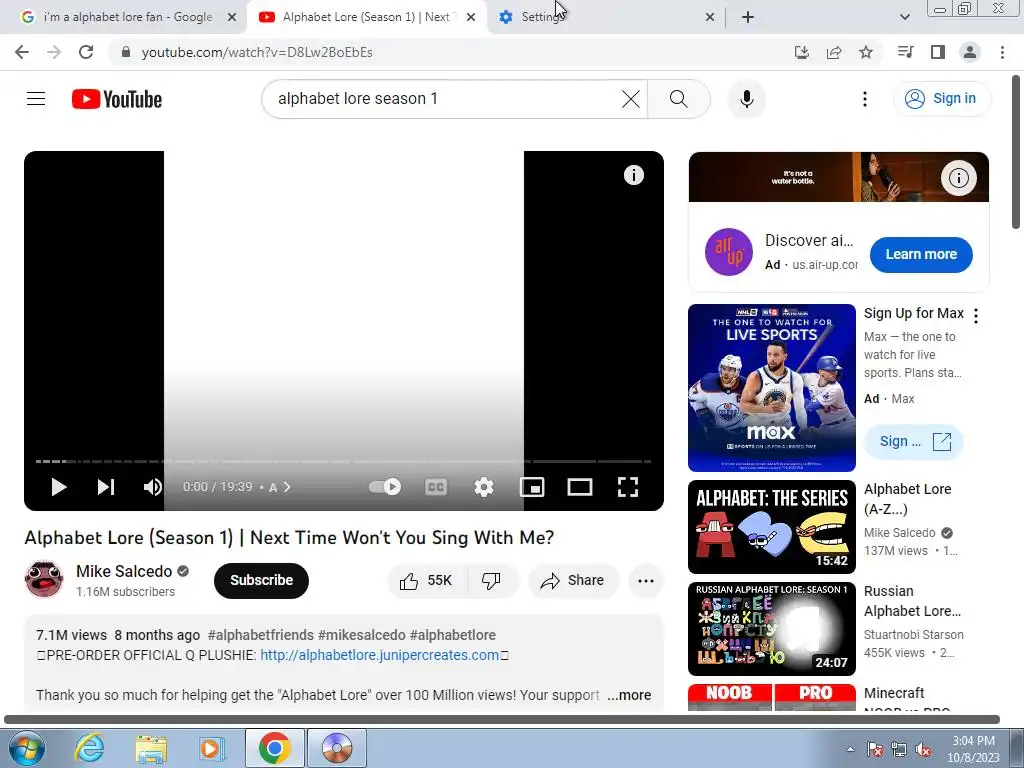Click Learn more on air up ad
The image size is (1024, 768).
[921, 254]
